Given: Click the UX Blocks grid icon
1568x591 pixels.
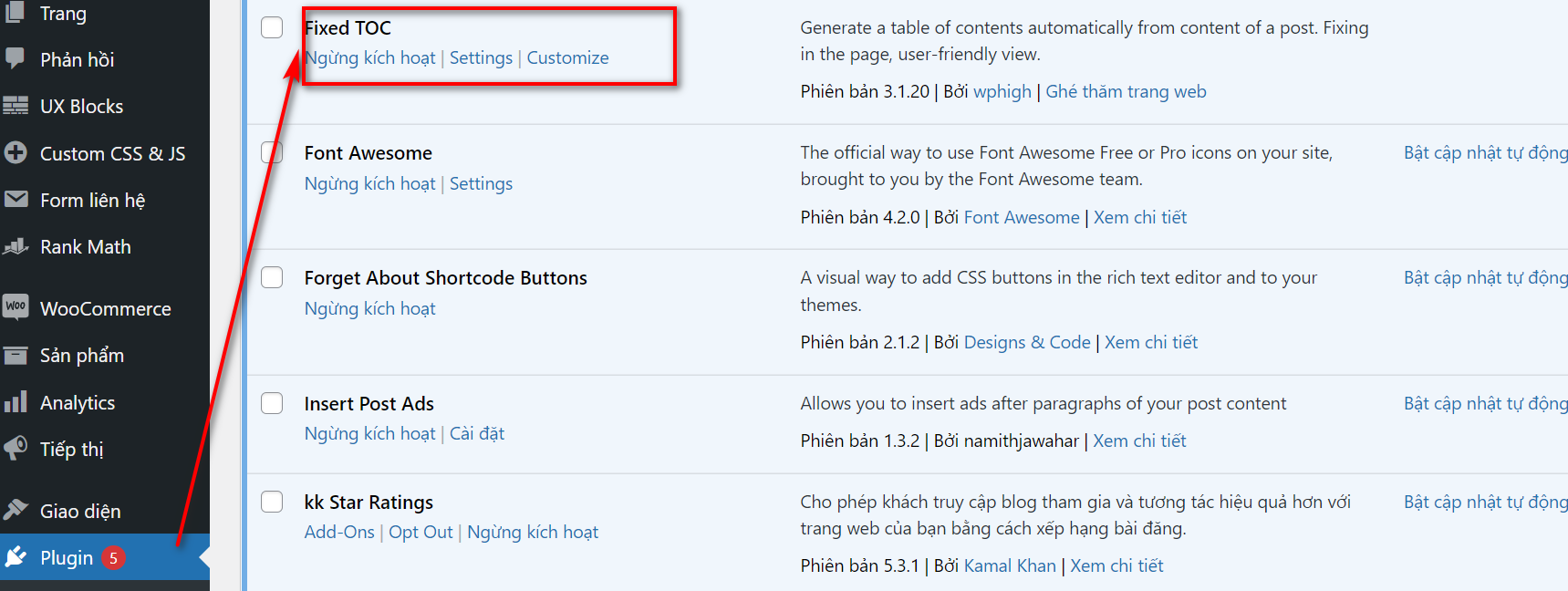Looking at the screenshot, I should pyautogui.click(x=16, y=106).
